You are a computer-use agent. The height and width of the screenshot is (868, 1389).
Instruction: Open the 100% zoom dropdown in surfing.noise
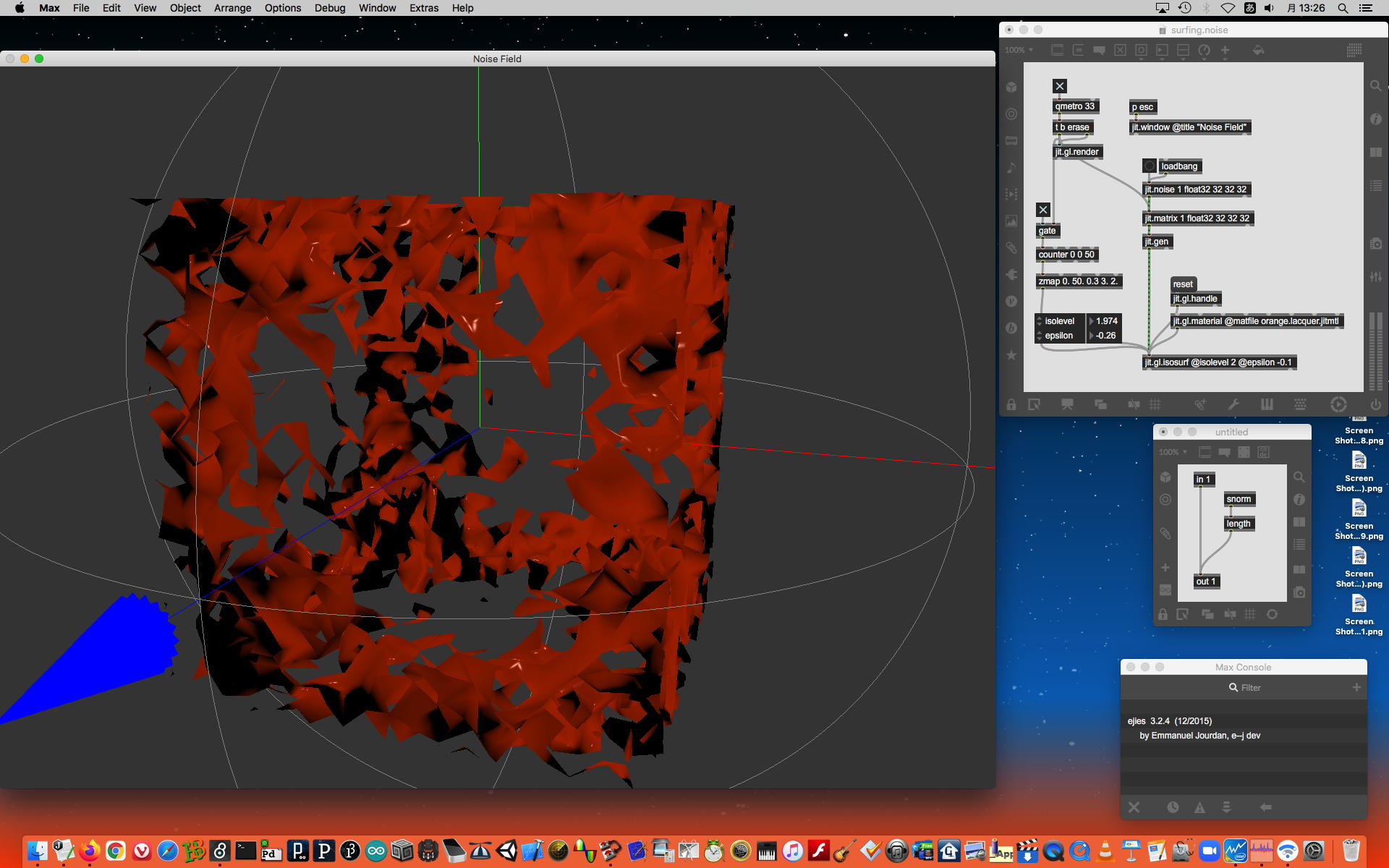[1019, 50]
